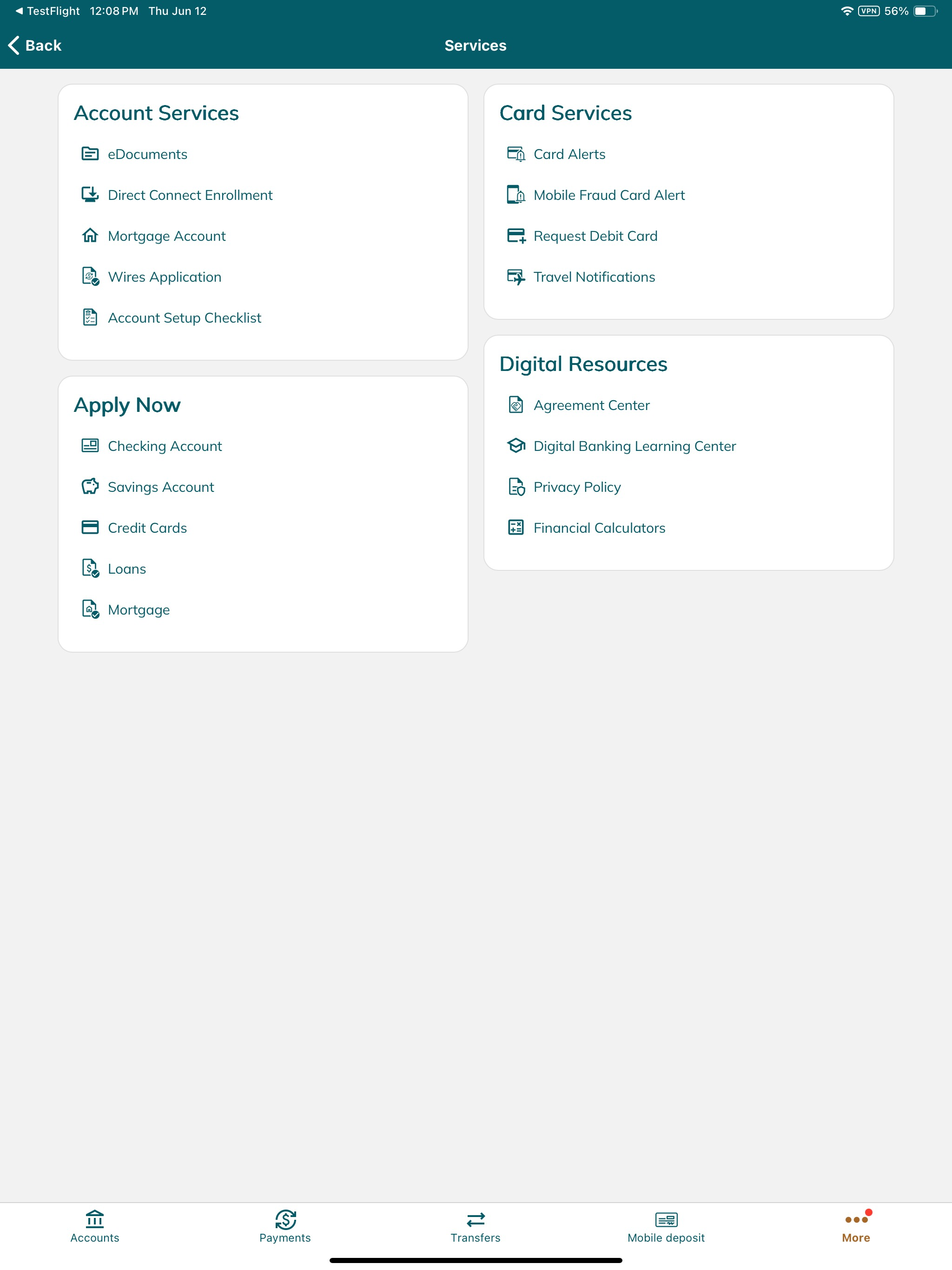Go back using the Back button
Viewport: 952px width, 1270px height.
click(x=34, y=46)
